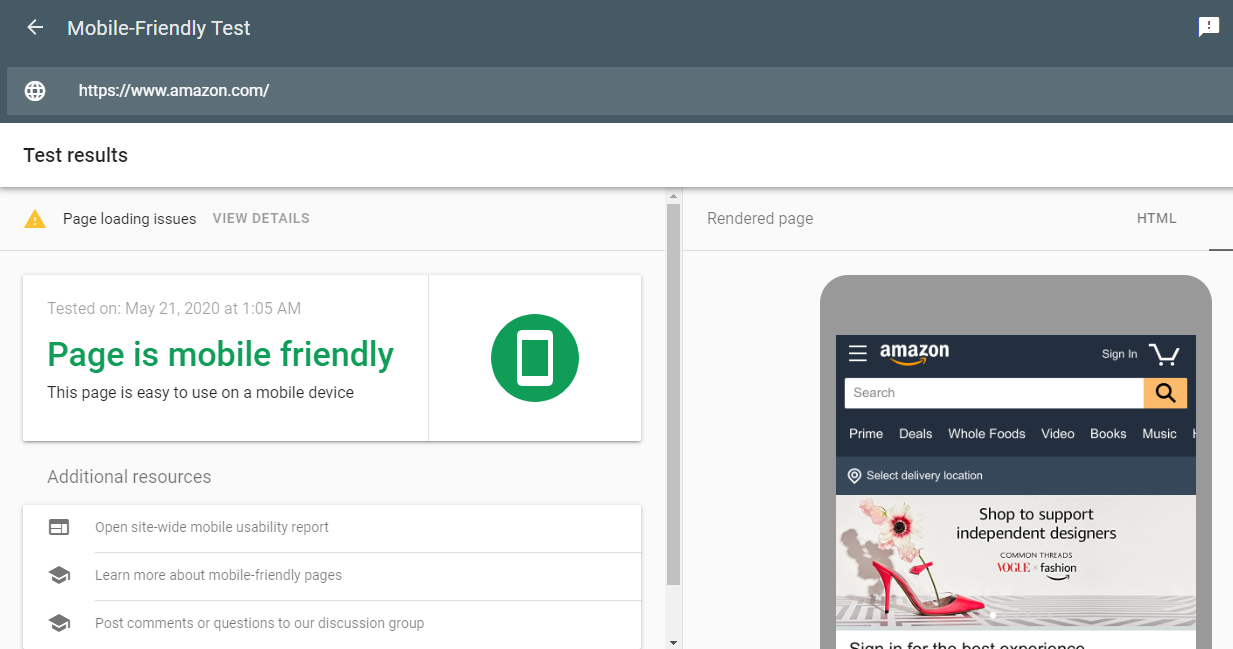1233x649 pixels.
Task: Click the Search box in Amazon preview
Action: coord(994,393)
